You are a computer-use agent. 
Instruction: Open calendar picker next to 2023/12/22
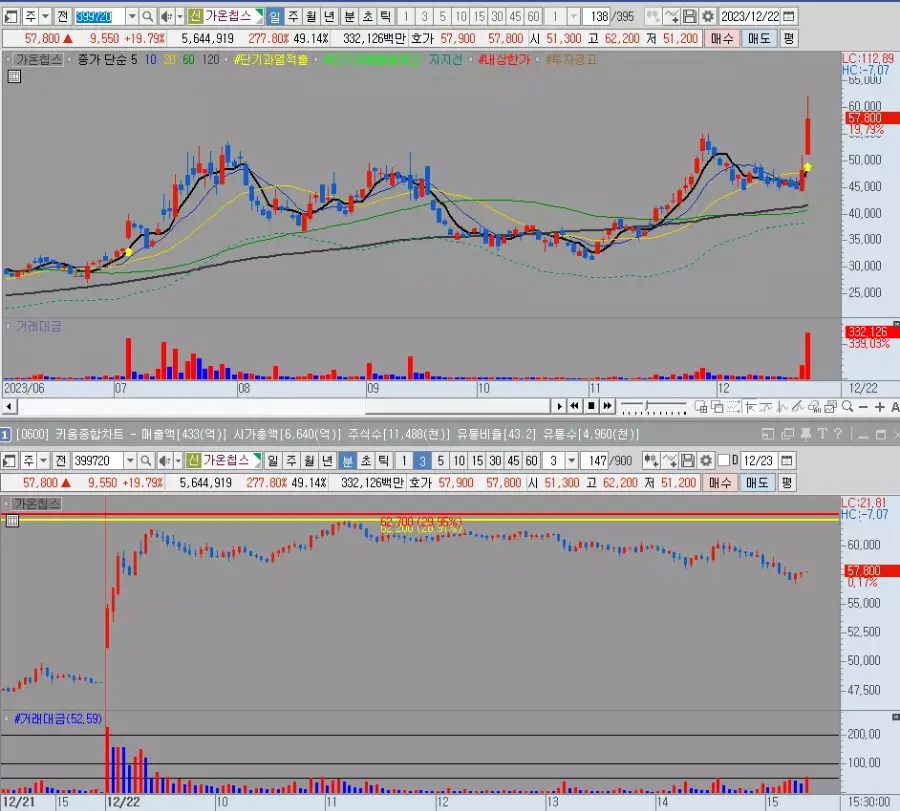pos(790,16)
